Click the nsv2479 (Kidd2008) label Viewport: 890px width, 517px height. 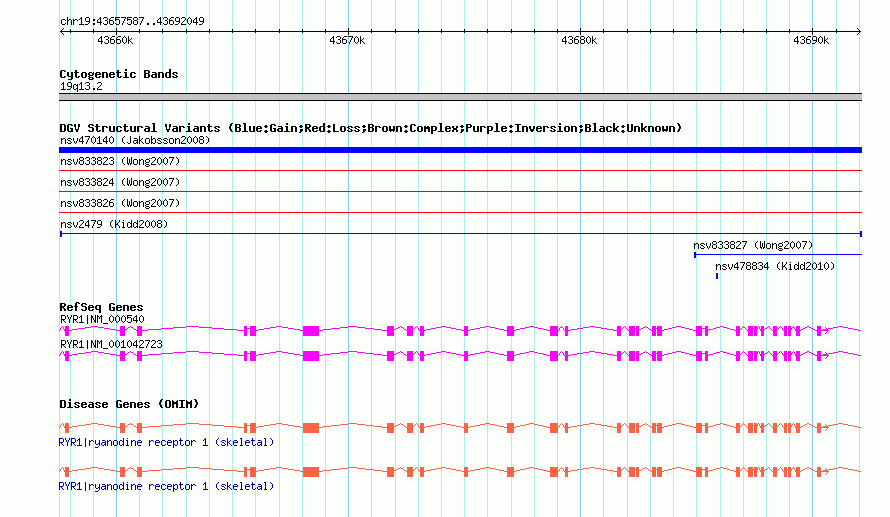(114, 224)
